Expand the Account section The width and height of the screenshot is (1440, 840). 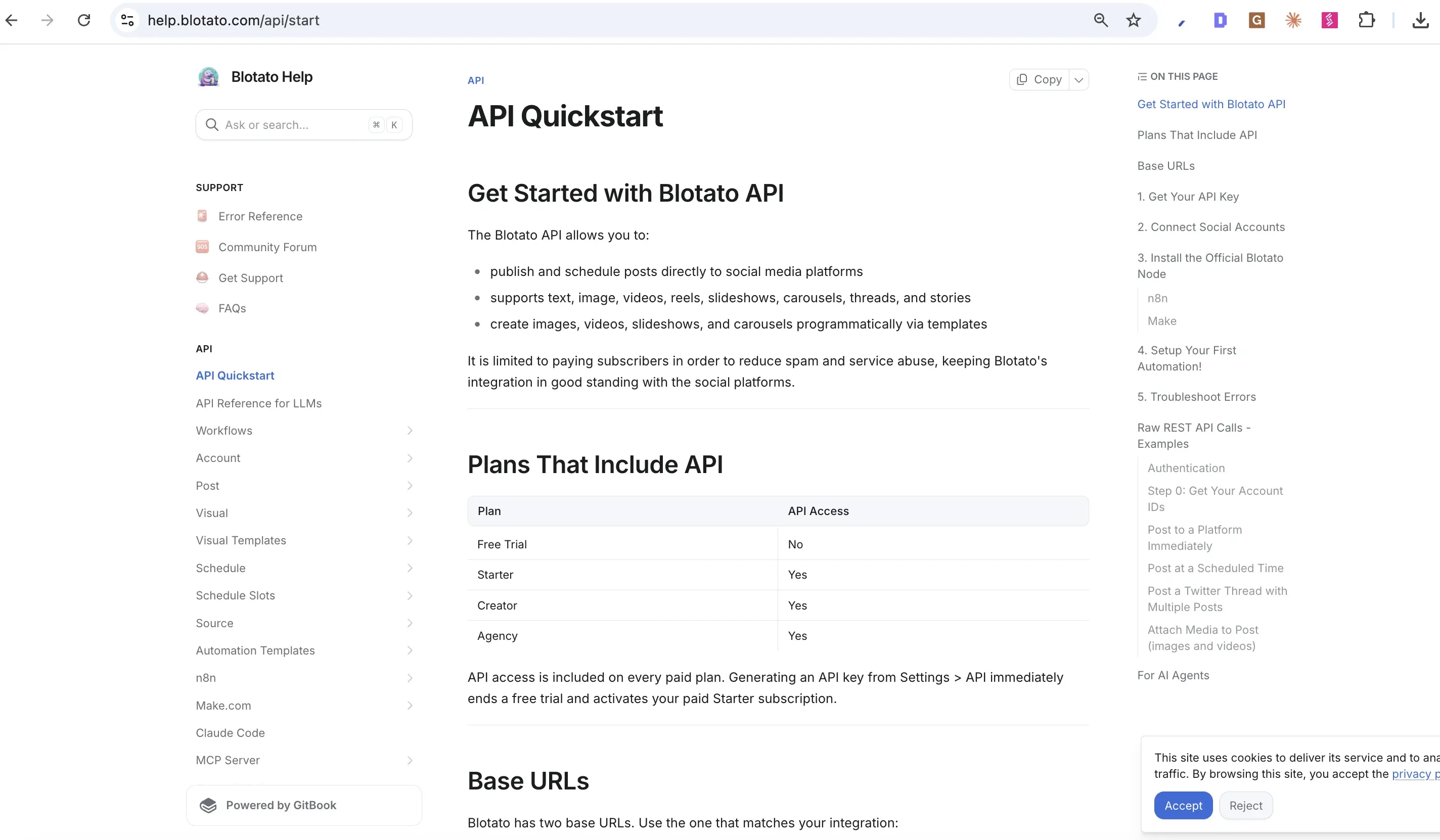[410, 458]
